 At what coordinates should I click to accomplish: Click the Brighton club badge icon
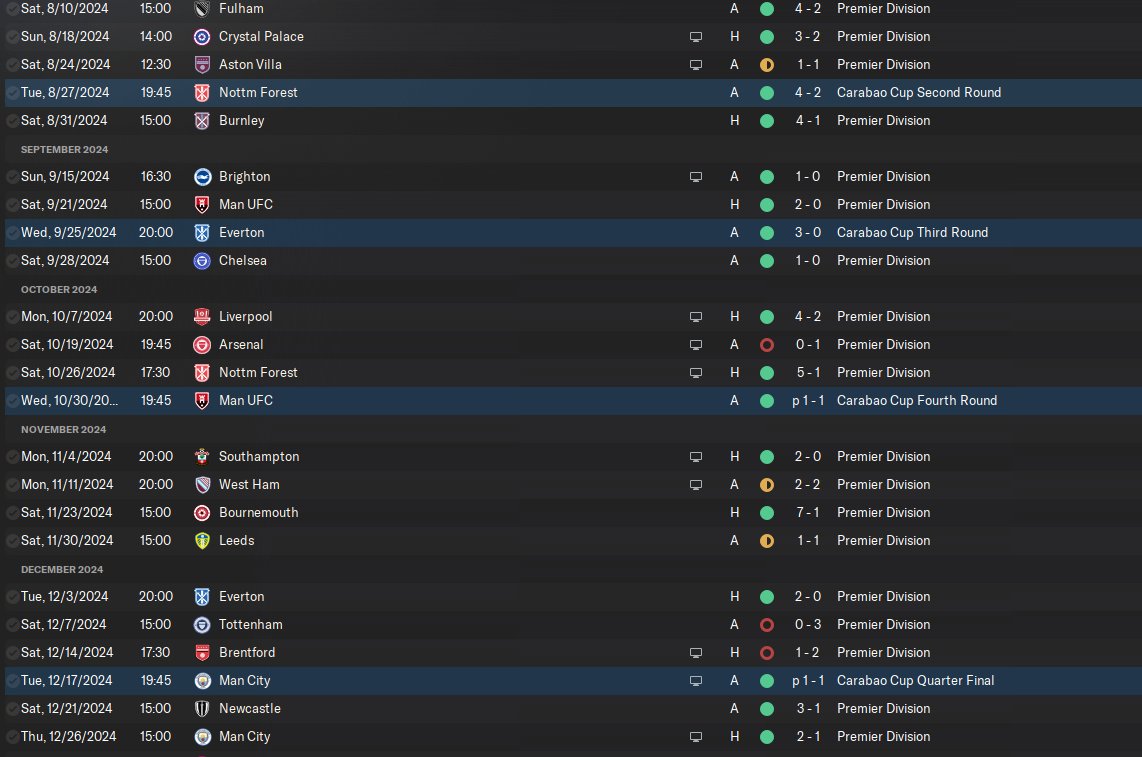tap(202, 176)
